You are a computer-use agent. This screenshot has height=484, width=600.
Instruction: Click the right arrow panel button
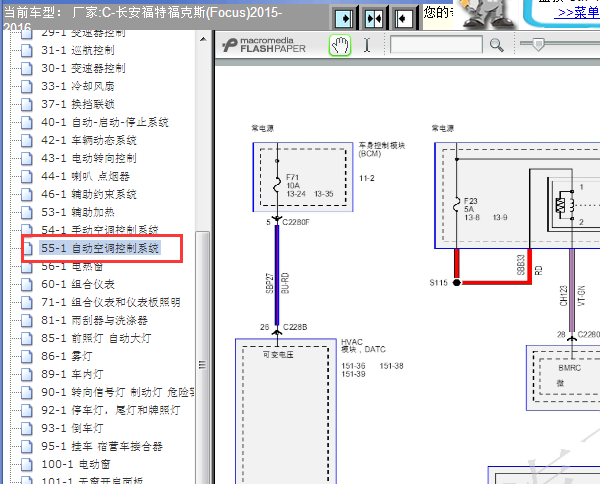344,18
